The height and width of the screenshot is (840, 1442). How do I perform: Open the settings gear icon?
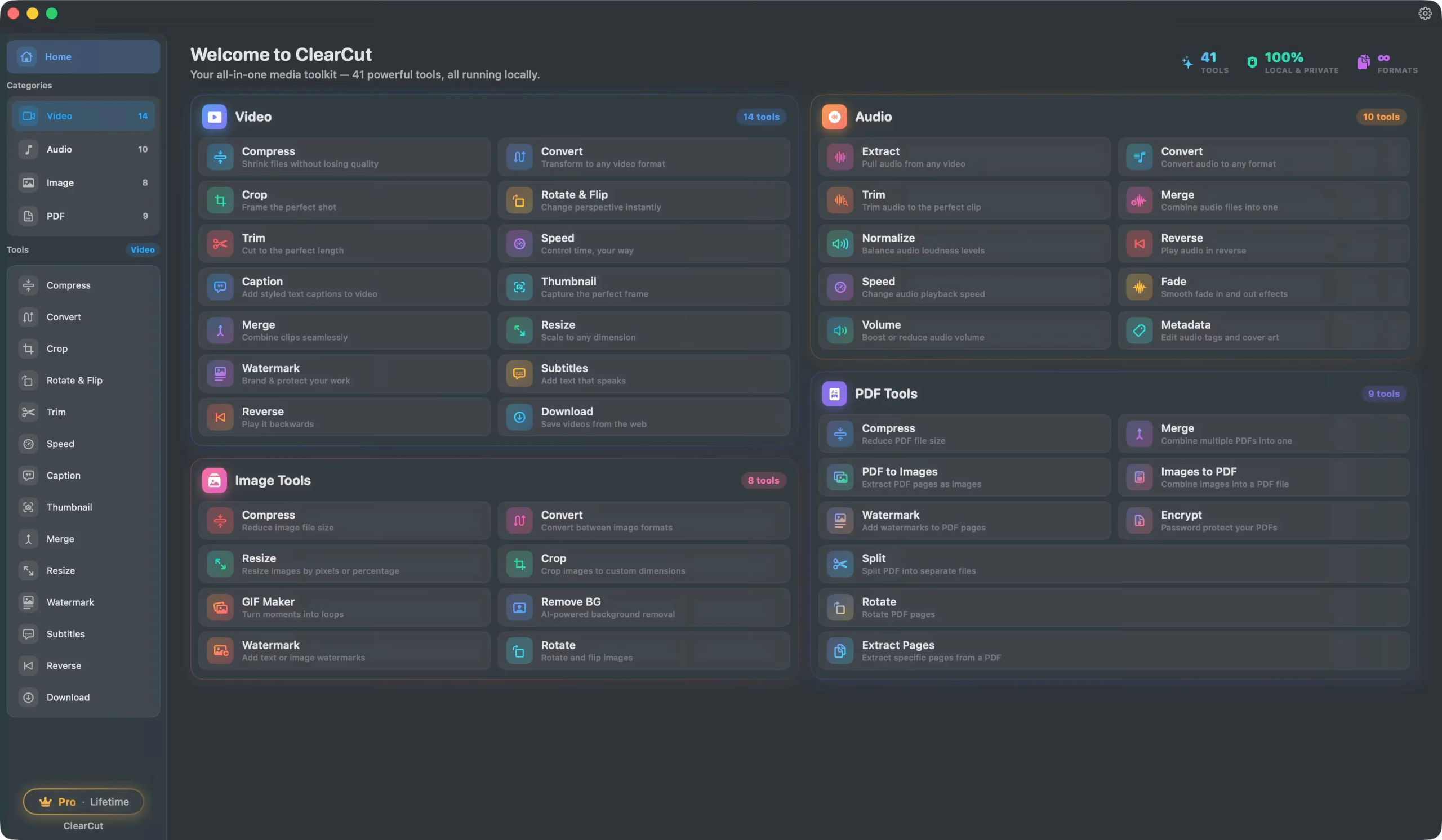coord(1425,13)
